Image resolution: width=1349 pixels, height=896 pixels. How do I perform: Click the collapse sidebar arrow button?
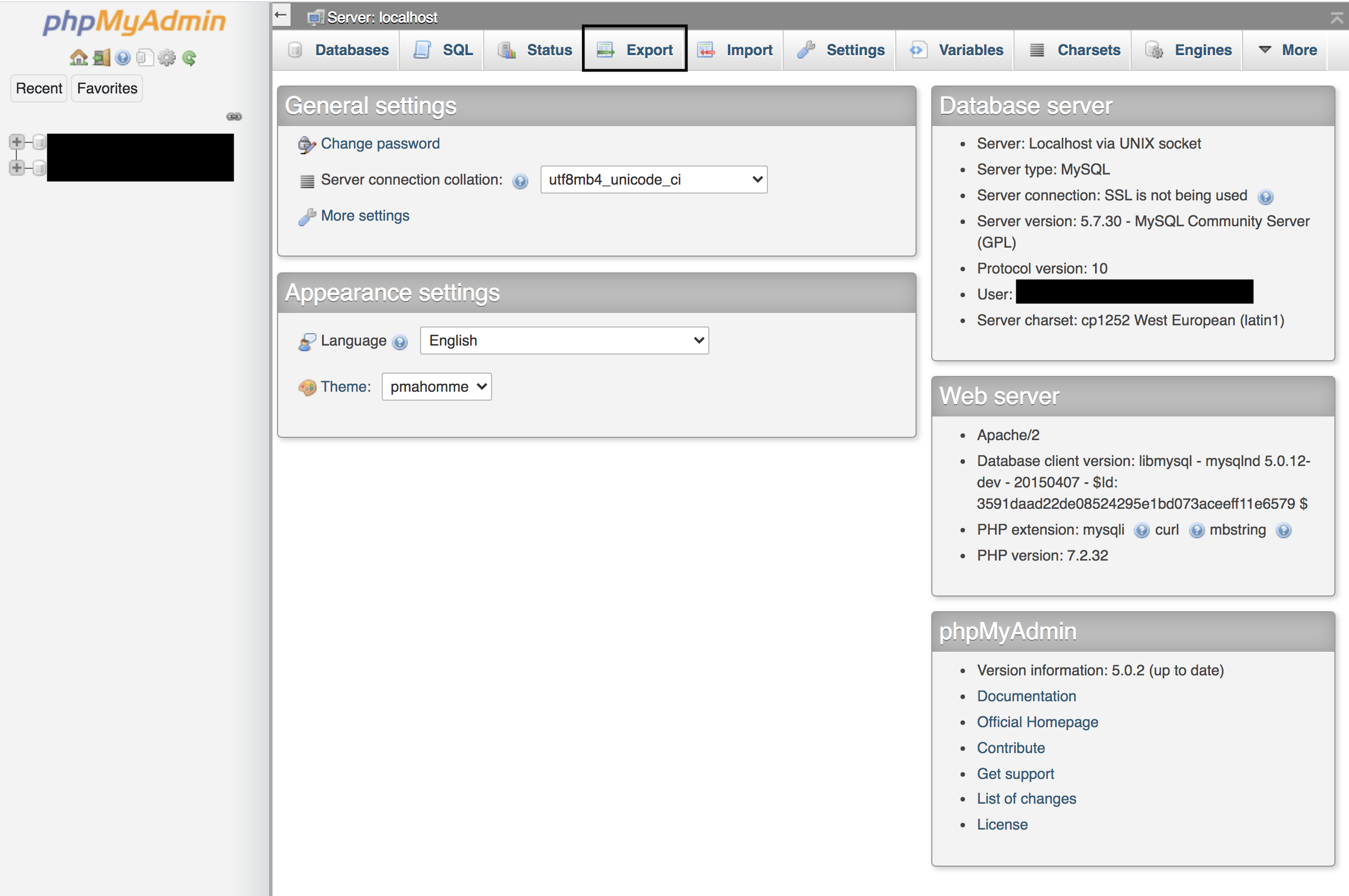(x=282, y=15)
